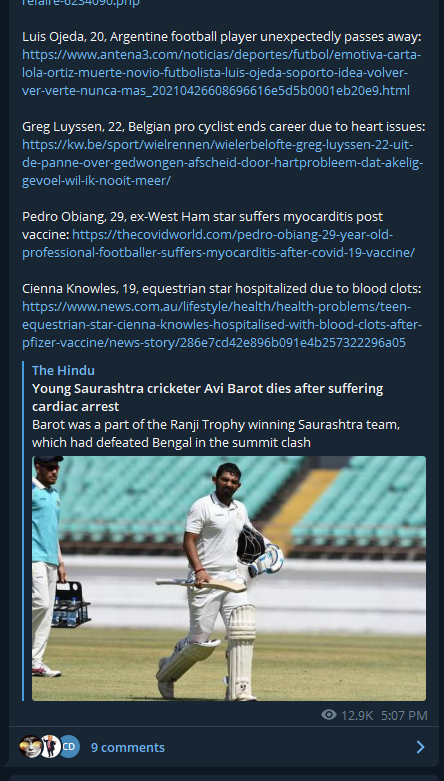This screenshot has width=444, height=781.
Task: Open news.com.au Cienna Knowles link
Action: [222, 325]
